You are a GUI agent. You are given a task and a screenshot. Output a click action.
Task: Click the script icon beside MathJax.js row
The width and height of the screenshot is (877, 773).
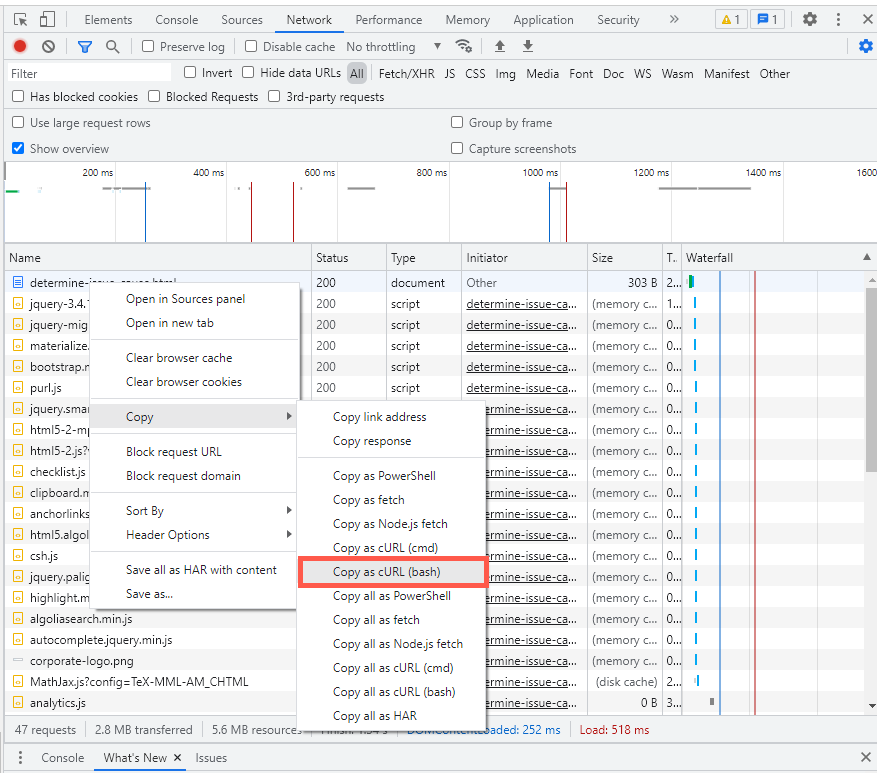(x=18, y=682)
